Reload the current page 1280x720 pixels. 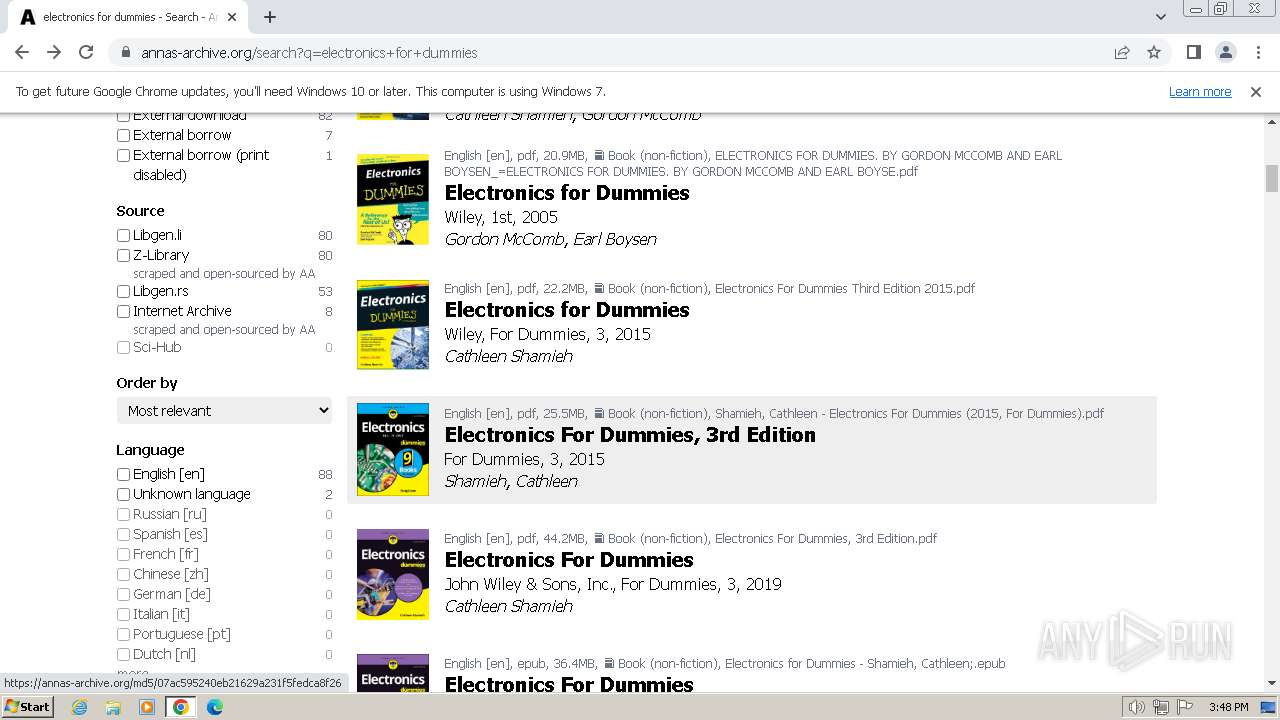coord(86,52)
